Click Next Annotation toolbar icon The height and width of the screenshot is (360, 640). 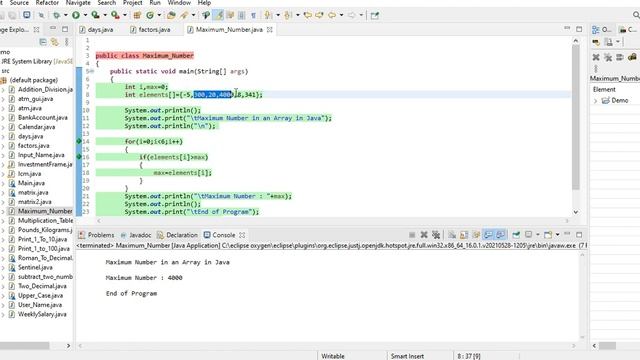[x=268, y=16]
